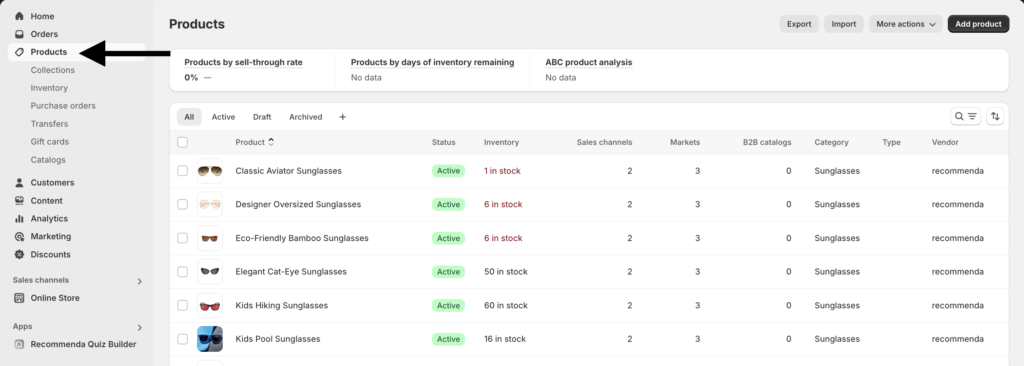Open Eco-Friendly Bamboo Sunglasses product name

tap(302, 238)
